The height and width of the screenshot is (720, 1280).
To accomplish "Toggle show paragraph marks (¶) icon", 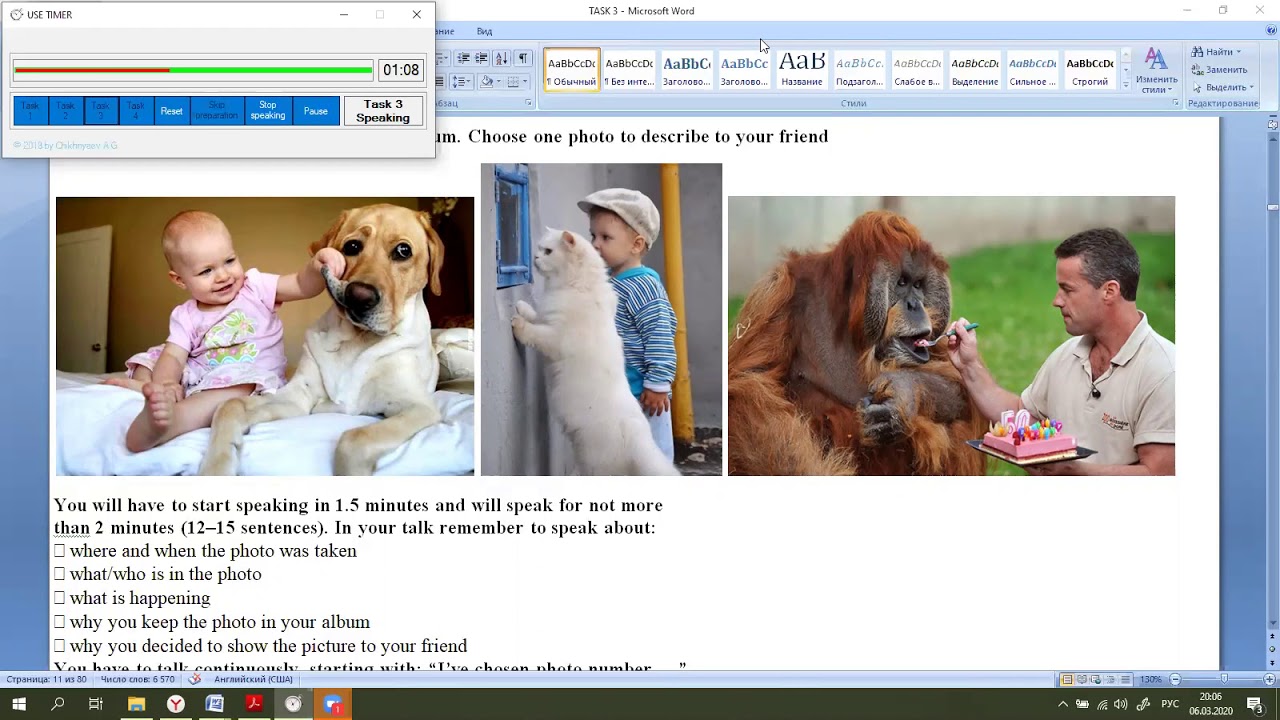I will point(522,59).
